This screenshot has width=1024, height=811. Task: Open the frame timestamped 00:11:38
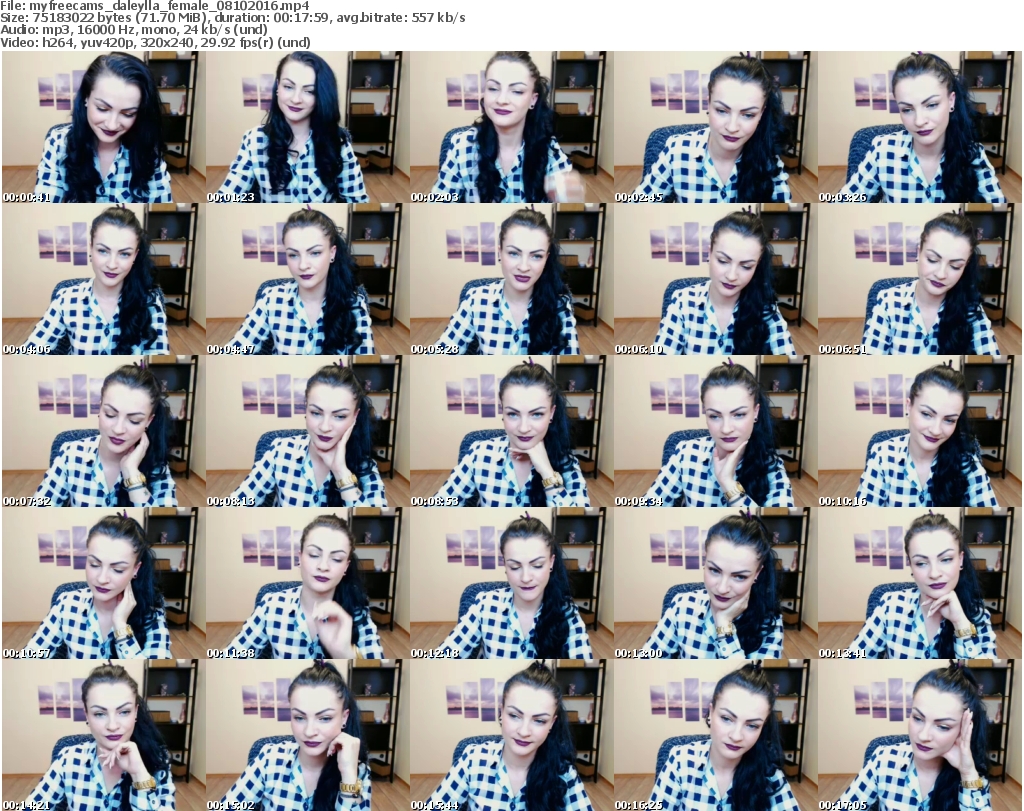[305, 583]
